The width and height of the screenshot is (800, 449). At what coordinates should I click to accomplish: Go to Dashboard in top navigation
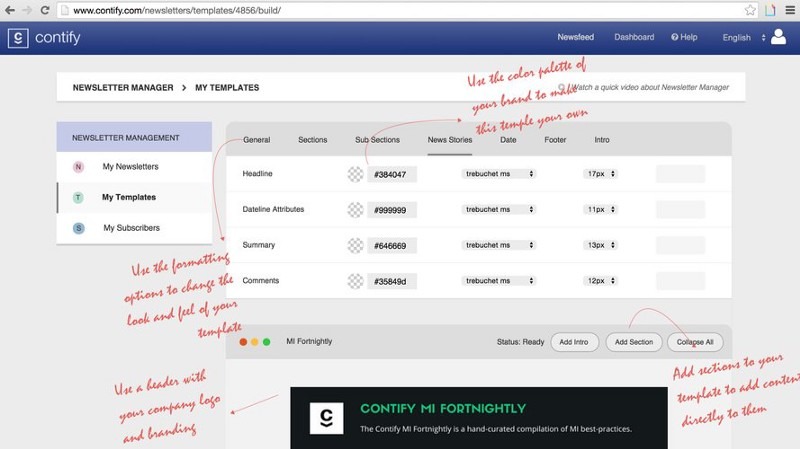click(x=634, y=37)
